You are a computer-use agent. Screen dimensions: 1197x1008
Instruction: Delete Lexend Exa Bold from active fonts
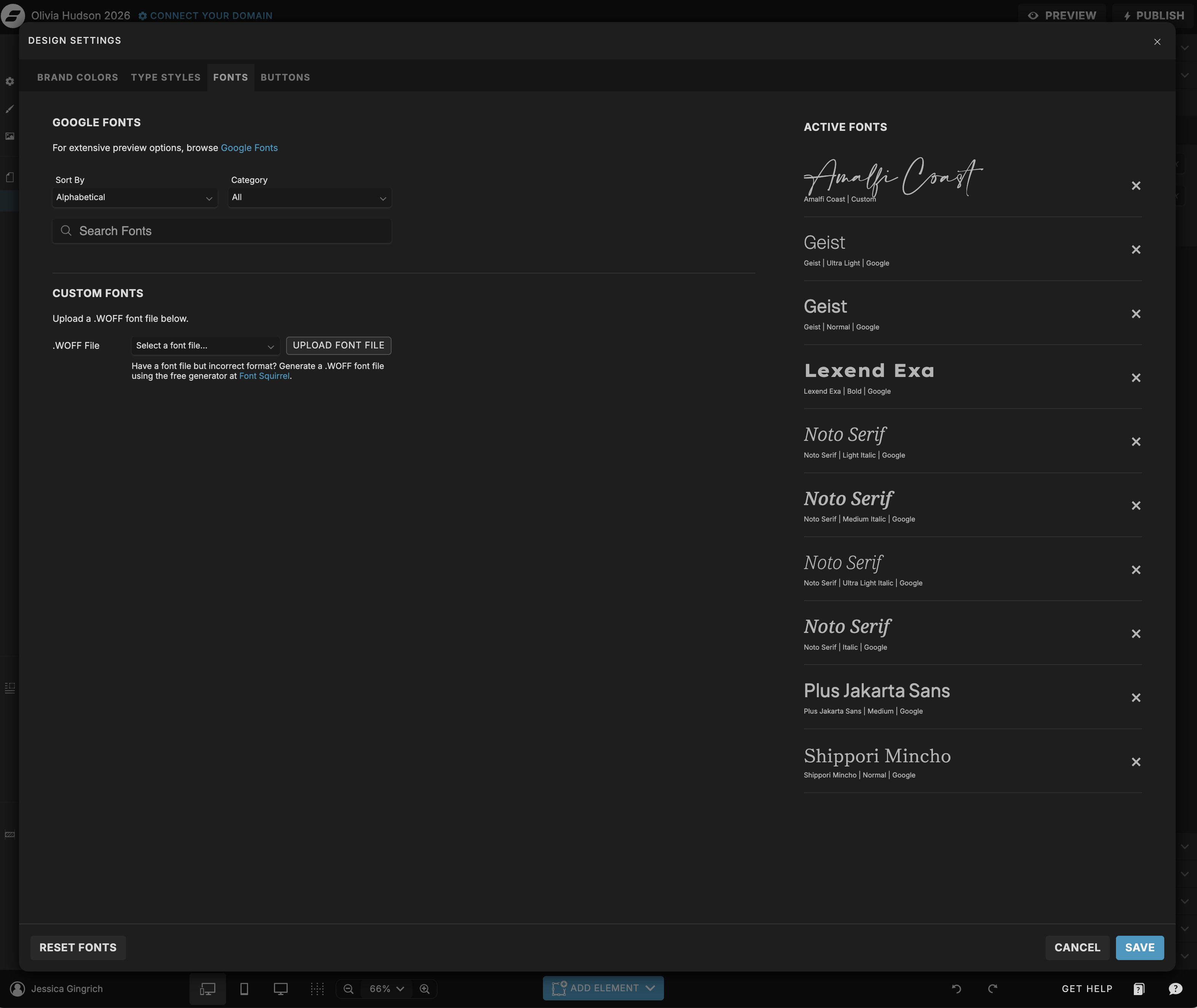click(x=1136, y=378)
